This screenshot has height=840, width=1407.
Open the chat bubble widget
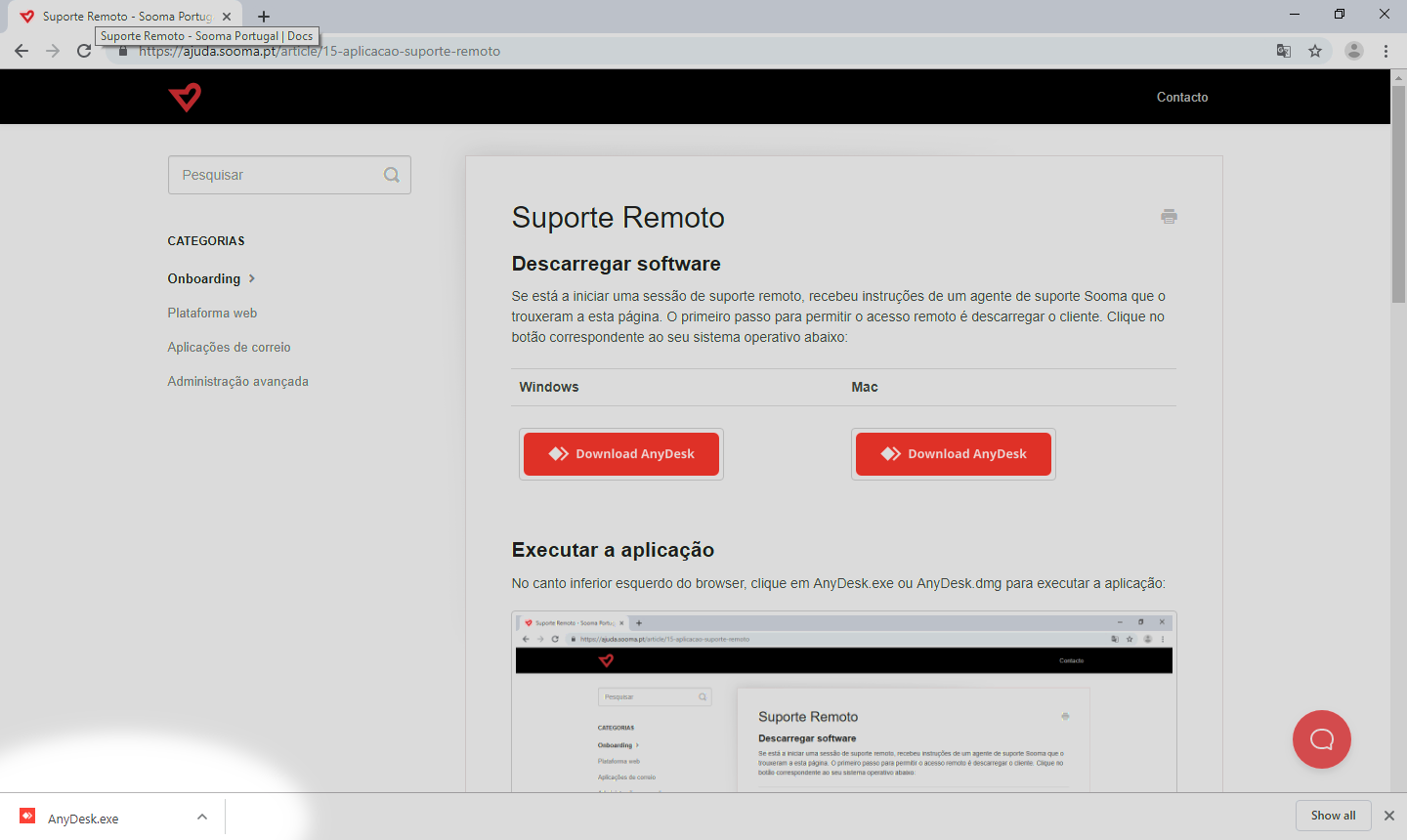tap(1322, 739)
